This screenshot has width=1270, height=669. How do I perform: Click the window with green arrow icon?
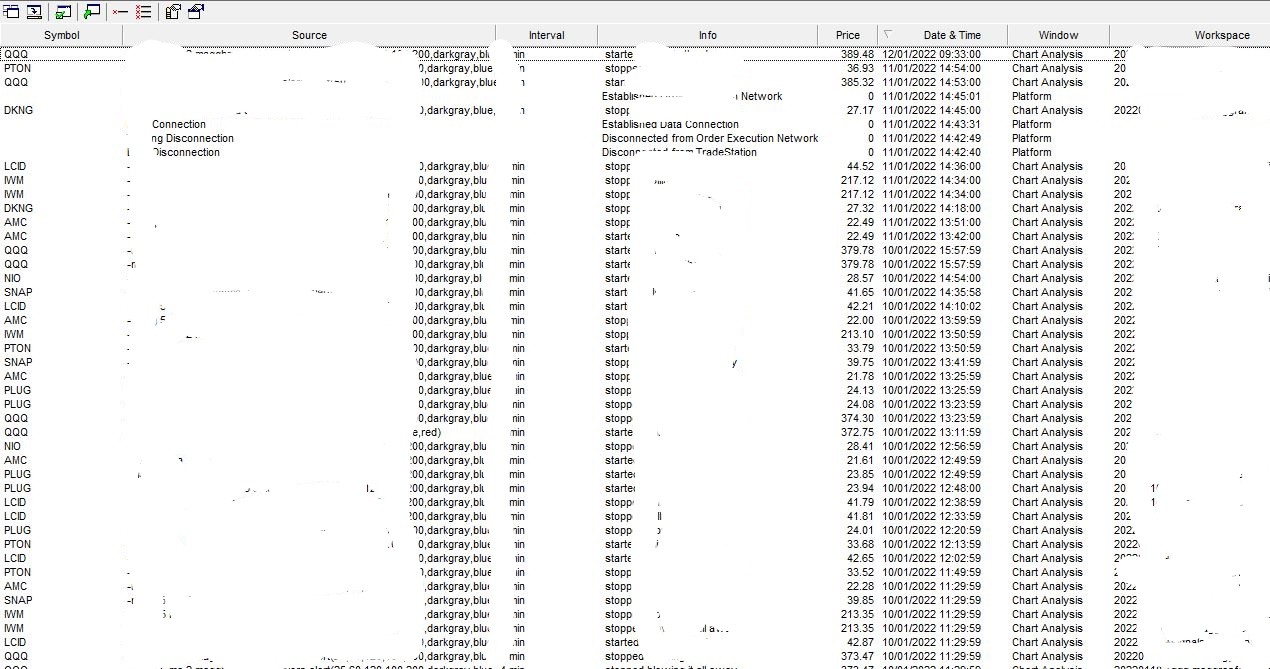[x=92, y=12]
